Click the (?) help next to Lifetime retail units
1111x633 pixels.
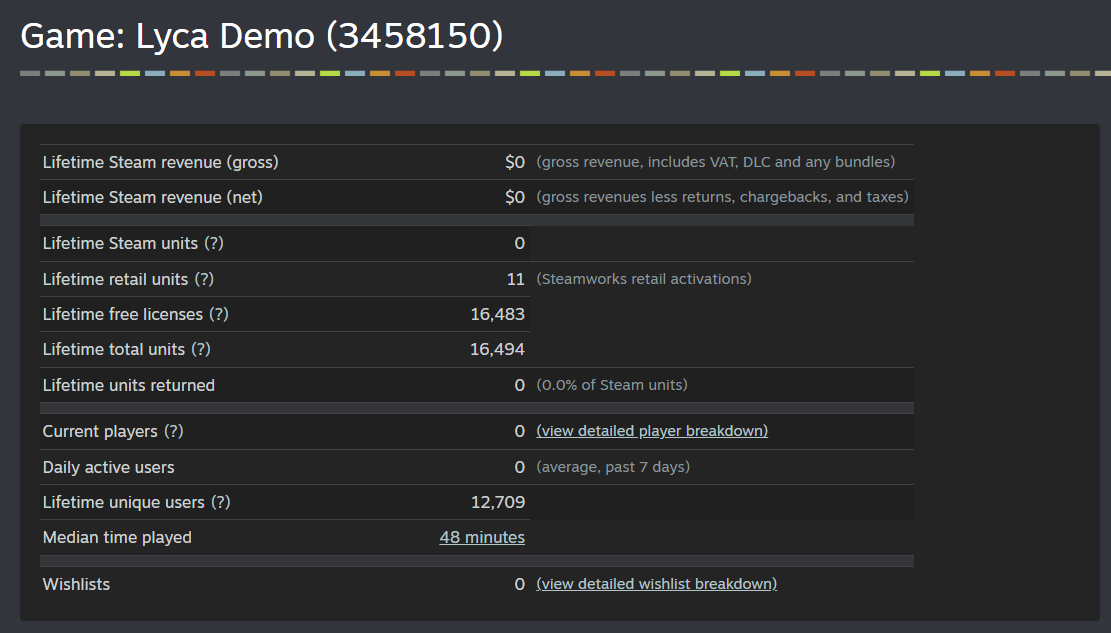(204, 279)
